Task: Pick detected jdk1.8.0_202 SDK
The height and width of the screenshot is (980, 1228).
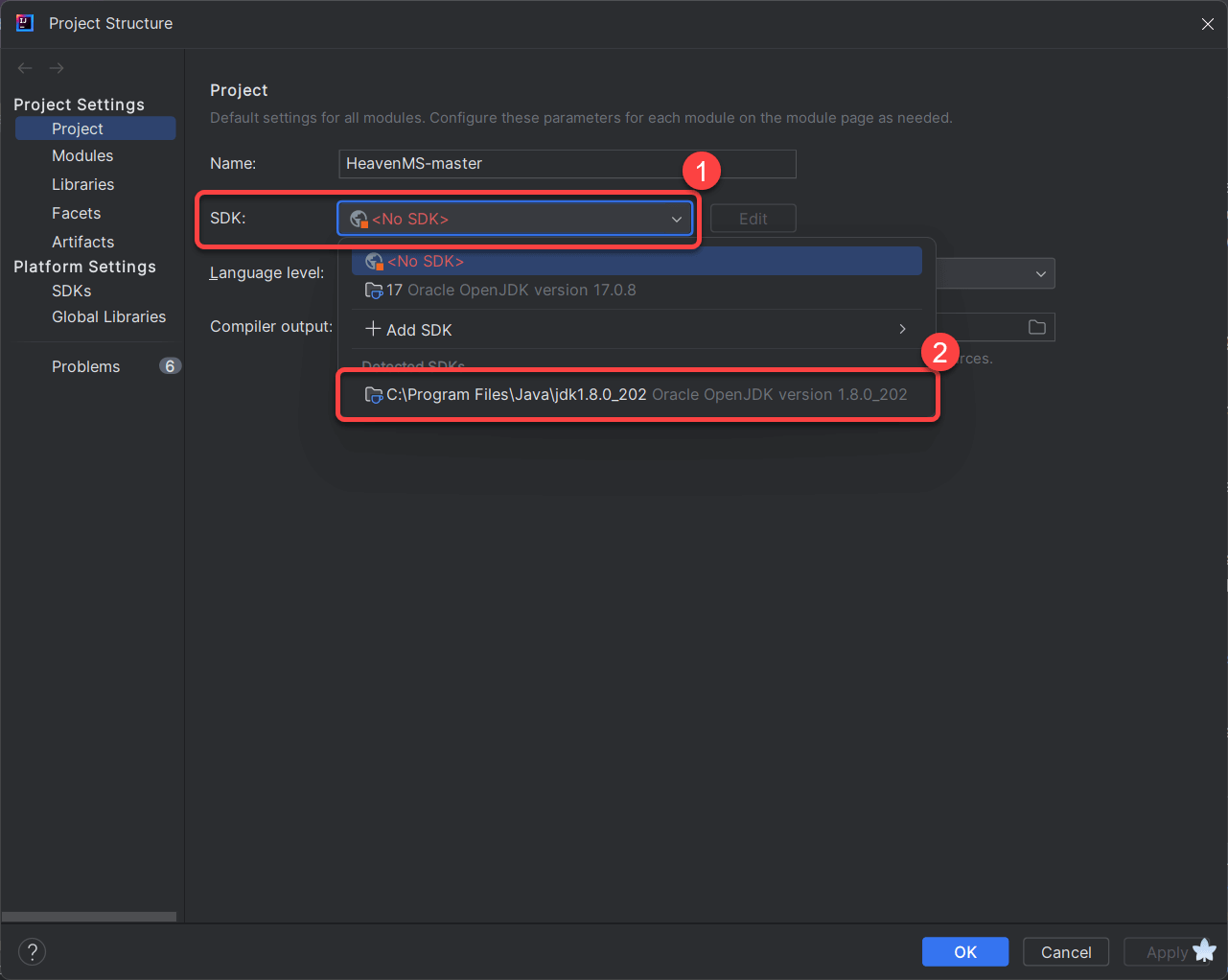Action: 637,394
